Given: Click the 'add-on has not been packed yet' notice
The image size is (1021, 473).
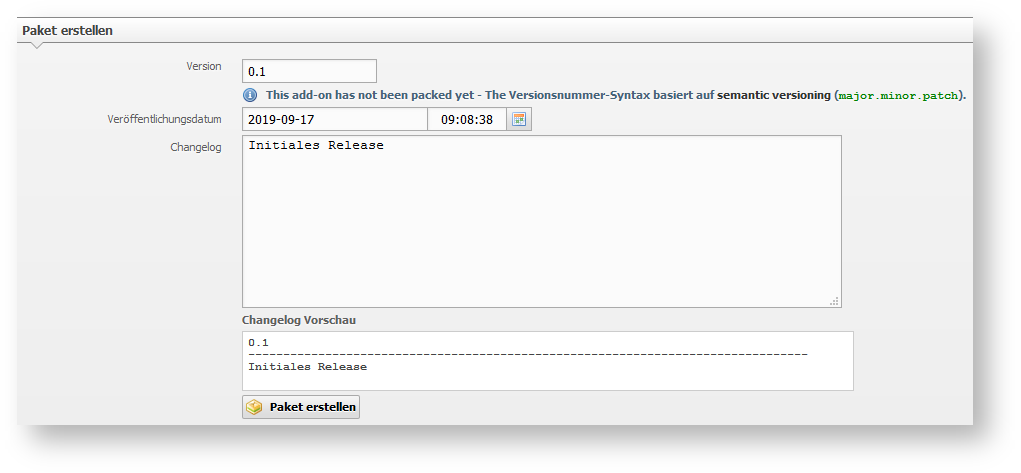Looking at the screenshot, I should 370,95.
